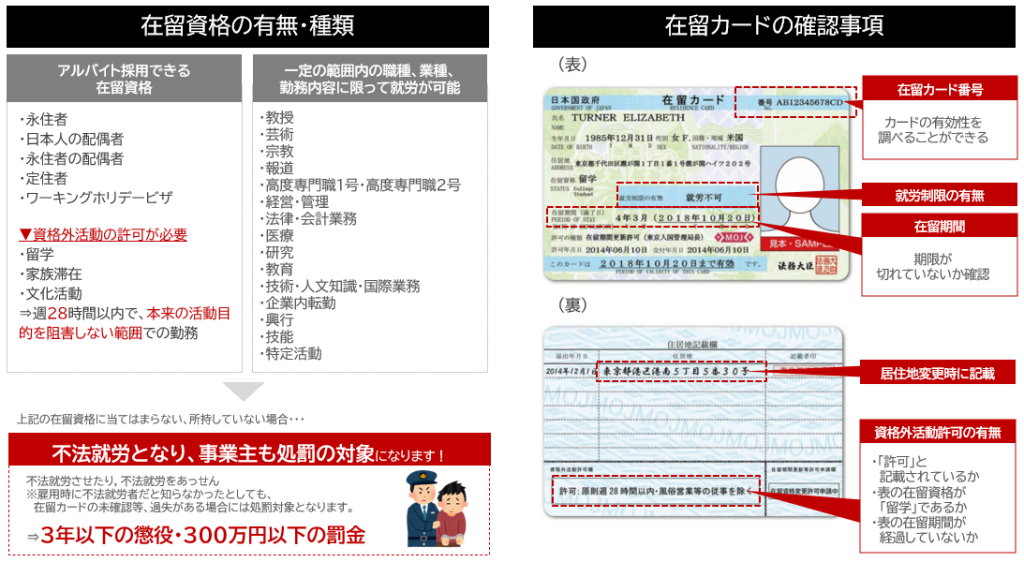1024x562 pixels.
Task: Click the red 法務大臣 seal stamp
Action: click(827, 266)
